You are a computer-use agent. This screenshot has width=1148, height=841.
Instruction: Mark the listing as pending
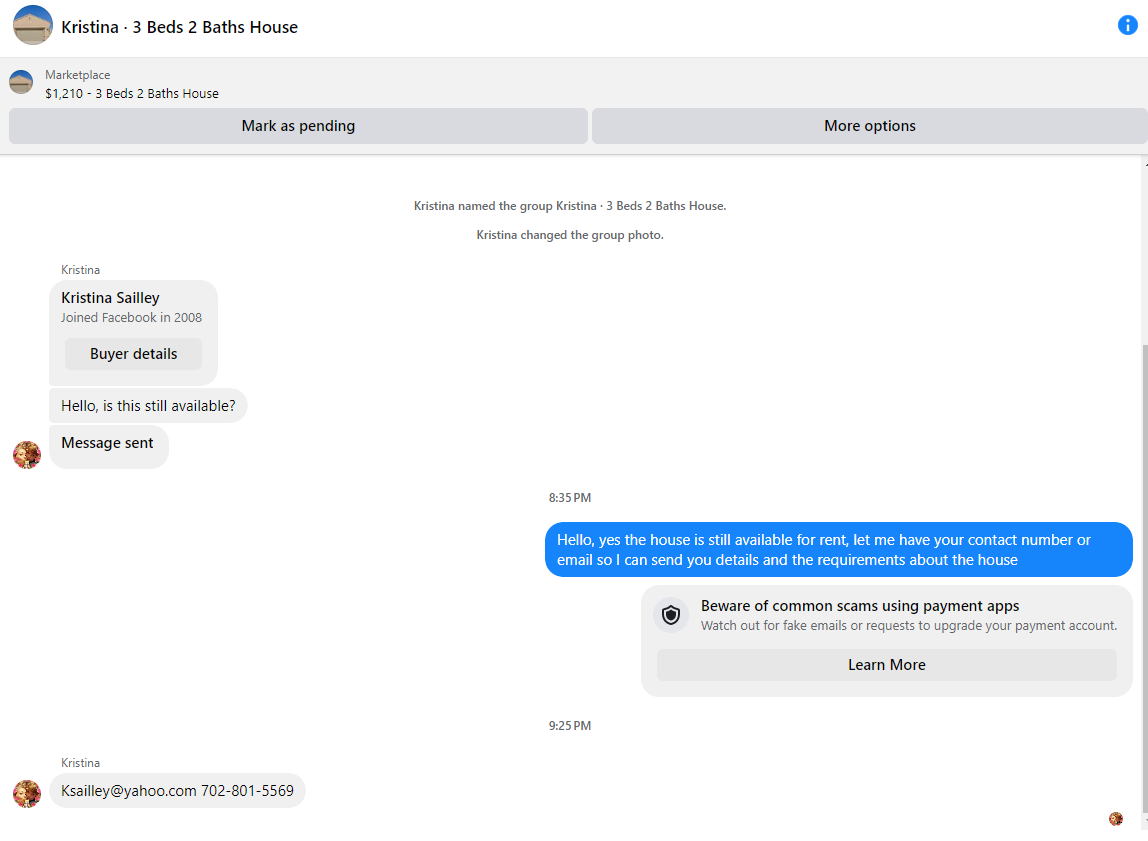click(298, 126)
